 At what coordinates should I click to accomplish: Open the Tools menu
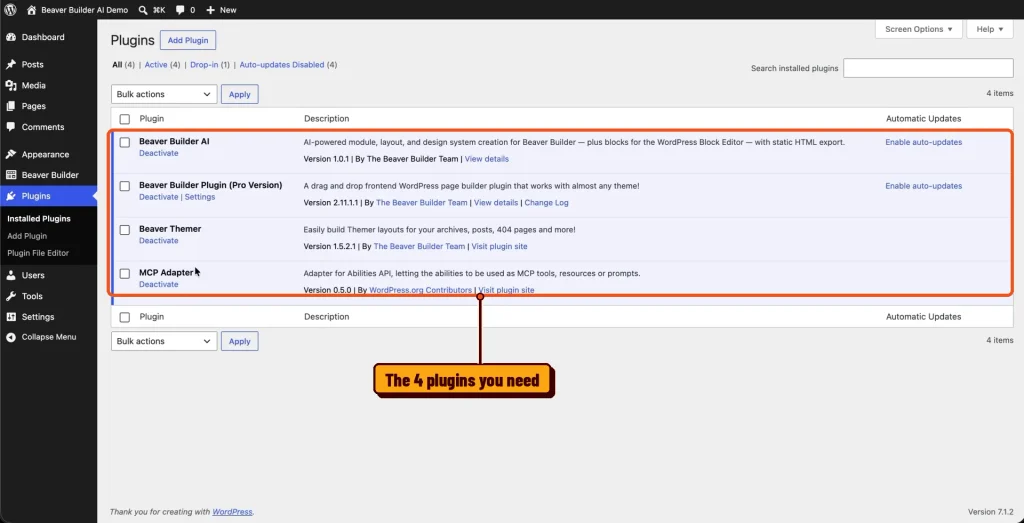click(32, 296)
